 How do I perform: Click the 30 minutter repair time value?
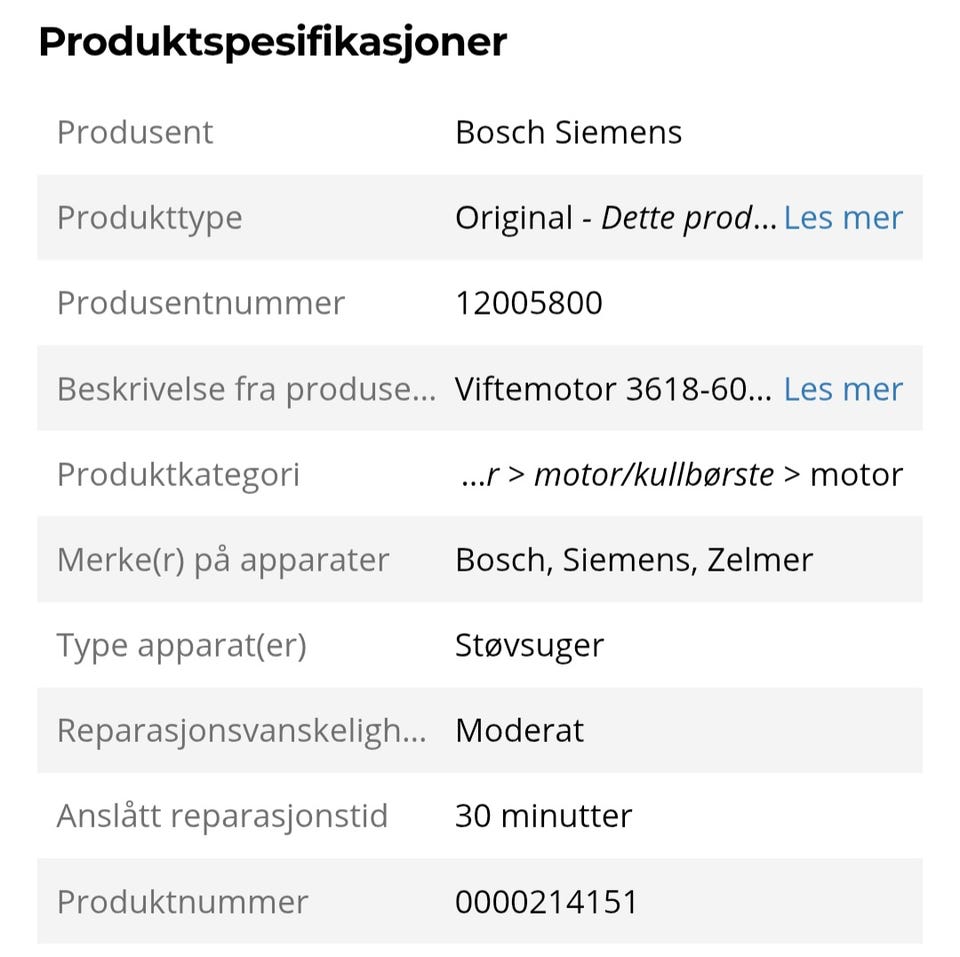coord(543,816)
